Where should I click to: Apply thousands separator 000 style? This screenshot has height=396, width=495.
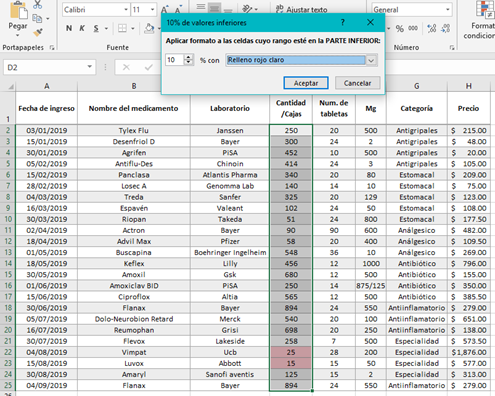tap(413, 29)
